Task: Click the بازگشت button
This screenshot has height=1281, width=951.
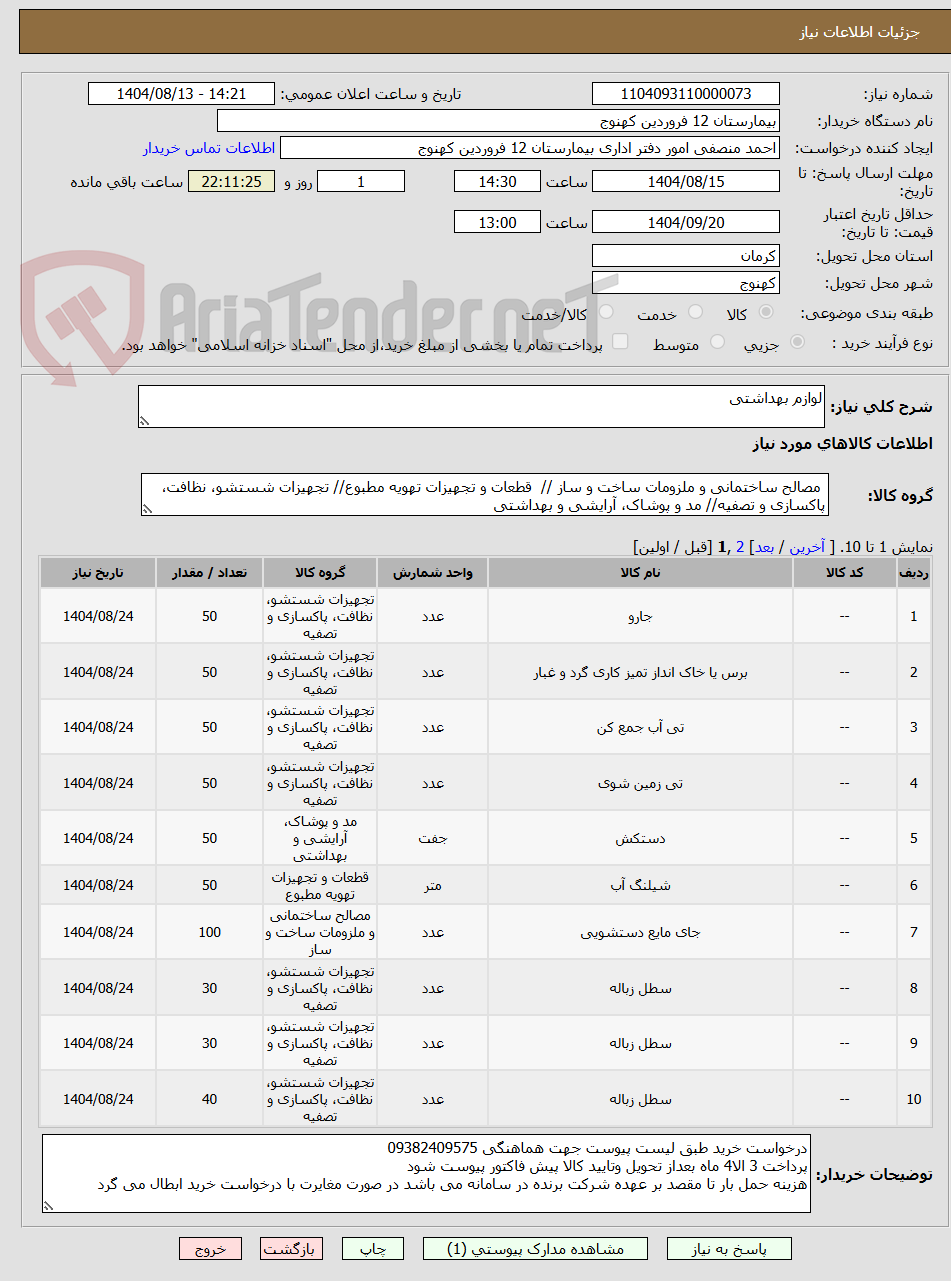Action: 291,1249
